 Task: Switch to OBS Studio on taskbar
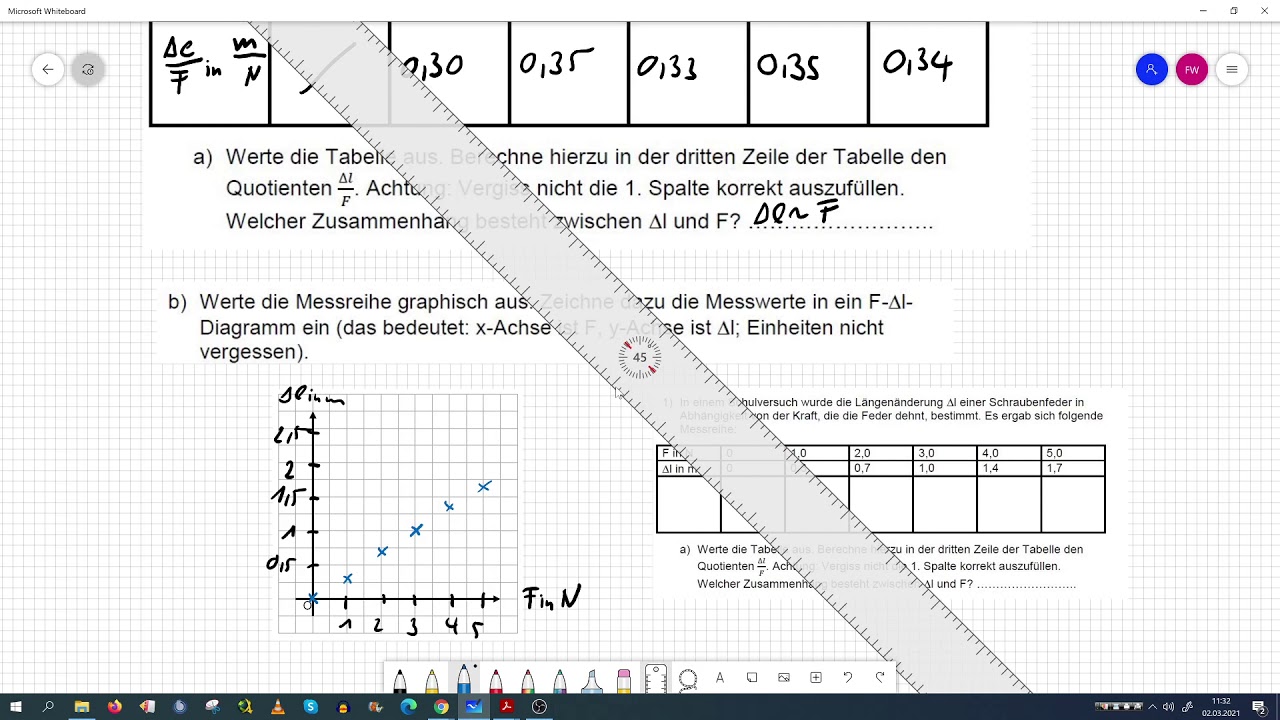(540, 707)
